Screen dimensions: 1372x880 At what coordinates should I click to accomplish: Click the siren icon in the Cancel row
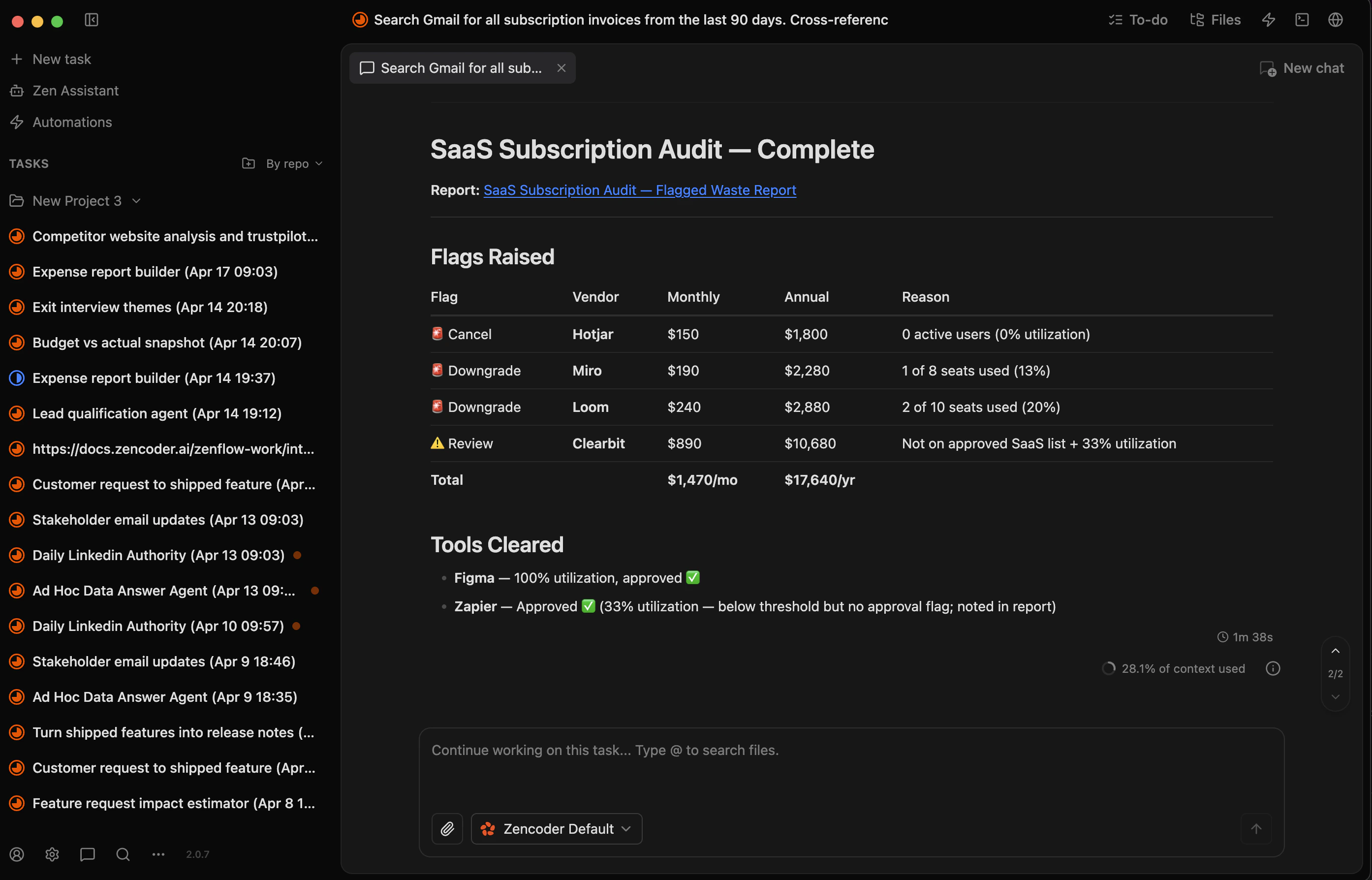(x=437, y=333)
